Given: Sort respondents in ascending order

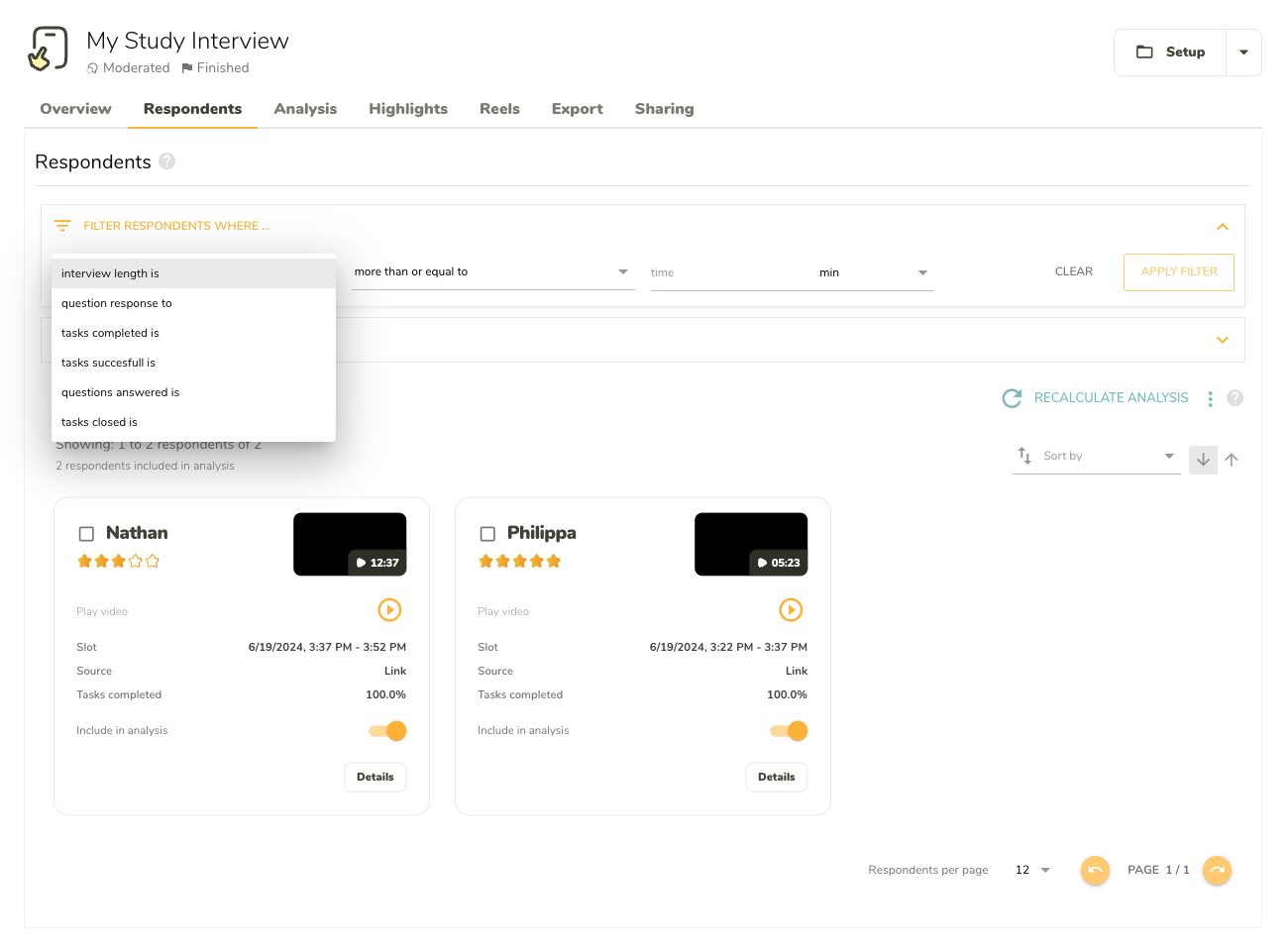Looking at the screenshot, I should (x=1232, y=460).
